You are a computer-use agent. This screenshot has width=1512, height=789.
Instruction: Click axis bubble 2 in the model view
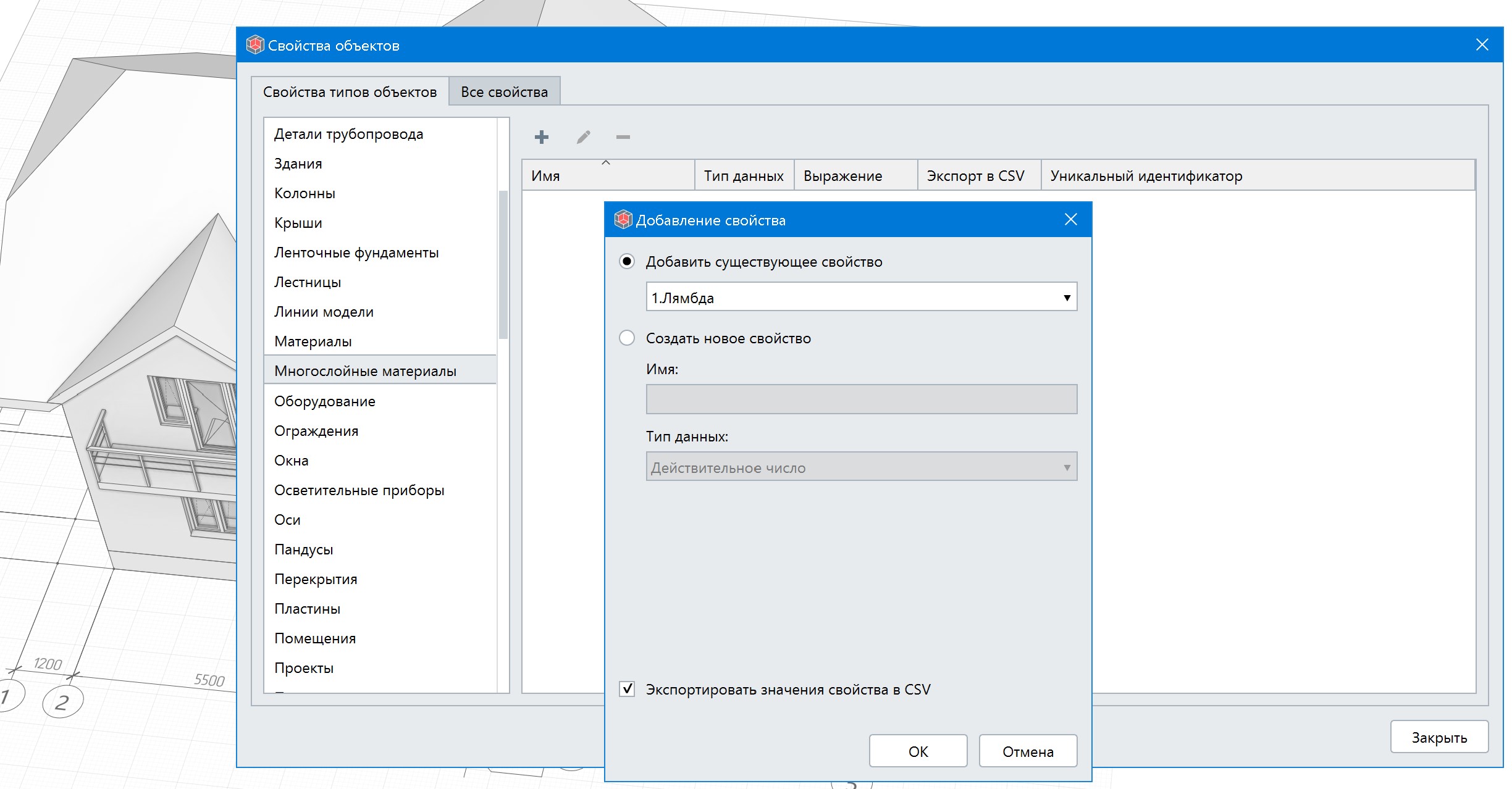pyautogui.click(x=62, y=702)
